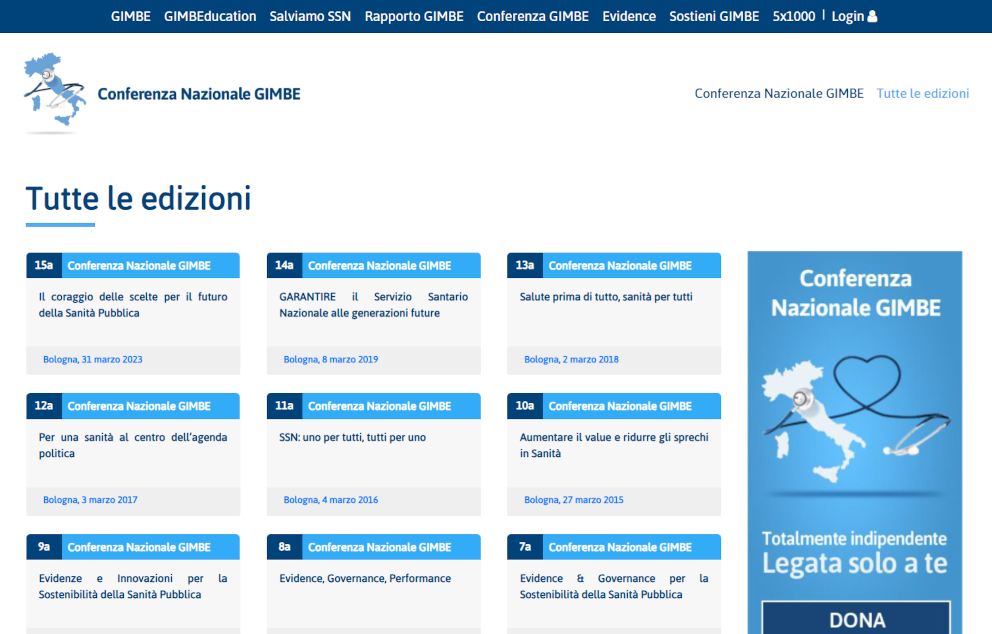Click 'Aumentare il value e ridurre' title
The image size is (992, 634).
click(614, 445)
